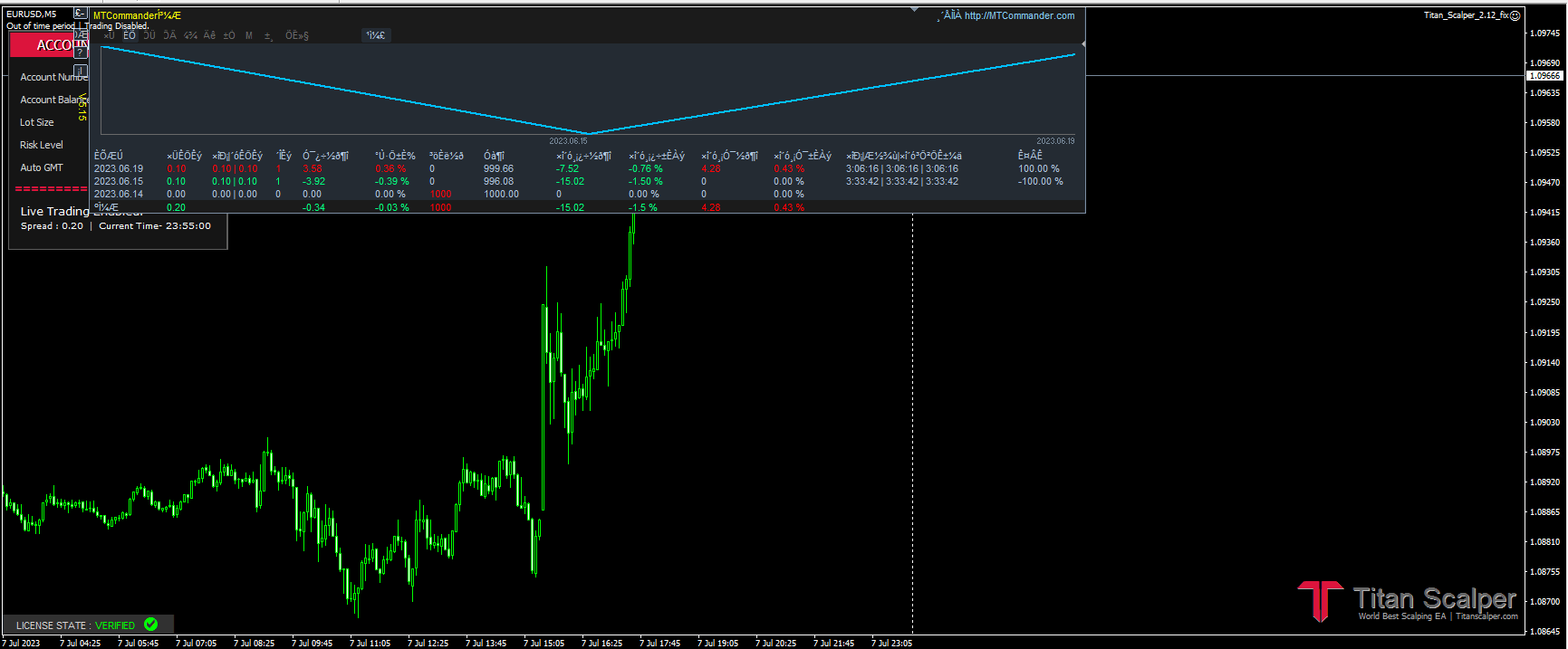1568x649 pixels.
Task: Click the '7 Jul 23:05' time axis label
Action: (891, 643)
